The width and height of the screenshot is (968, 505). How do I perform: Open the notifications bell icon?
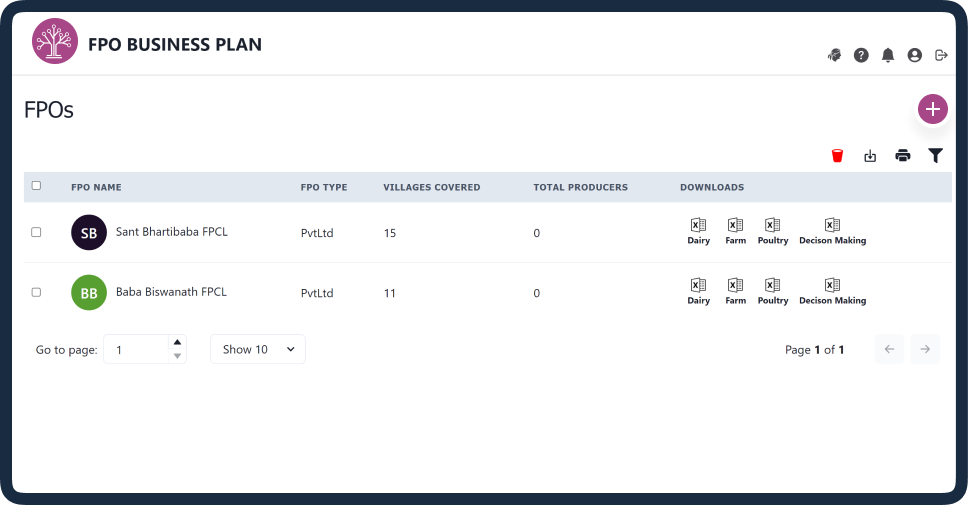click(x=888, y=56)
